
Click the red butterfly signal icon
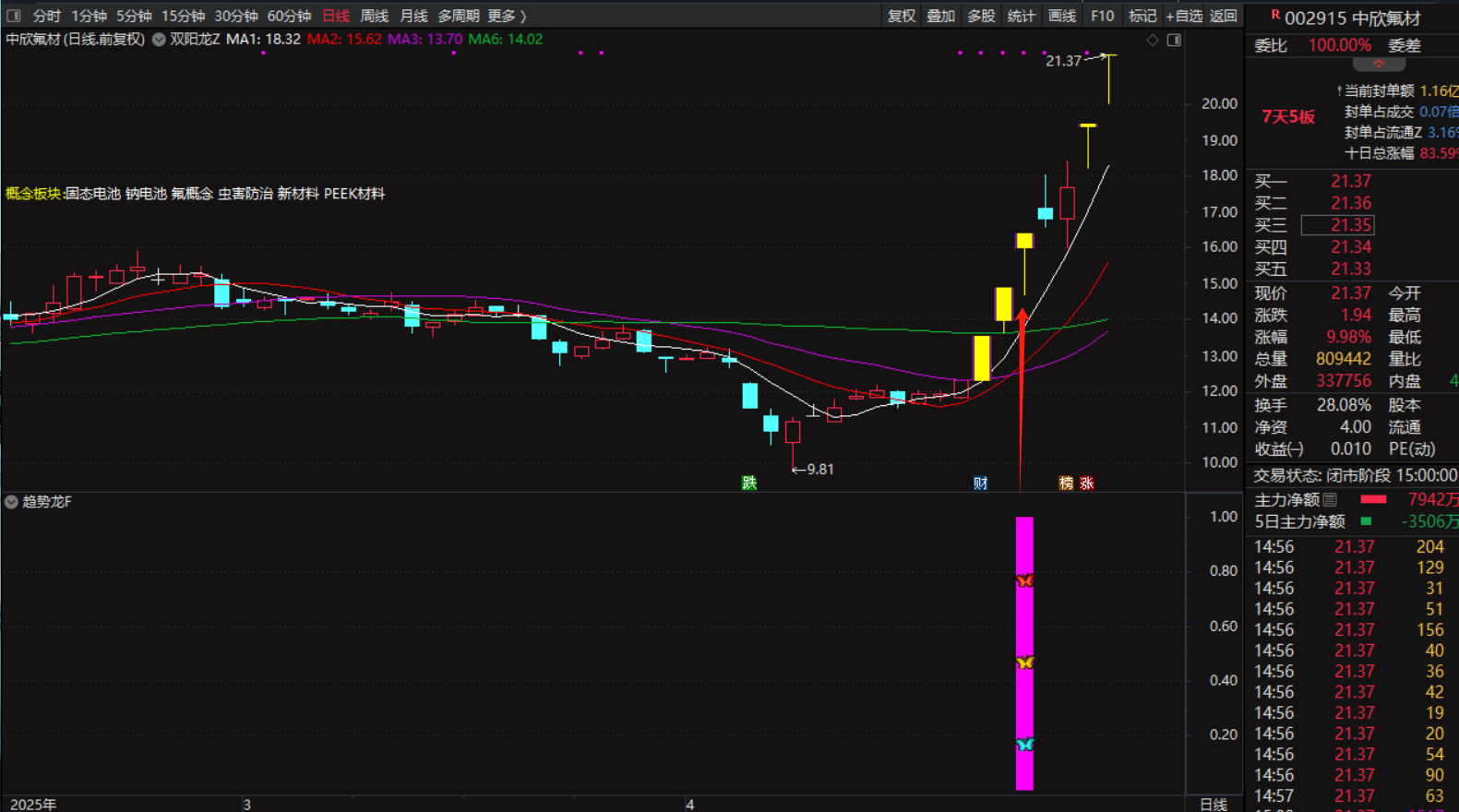tap(1024, 580)
